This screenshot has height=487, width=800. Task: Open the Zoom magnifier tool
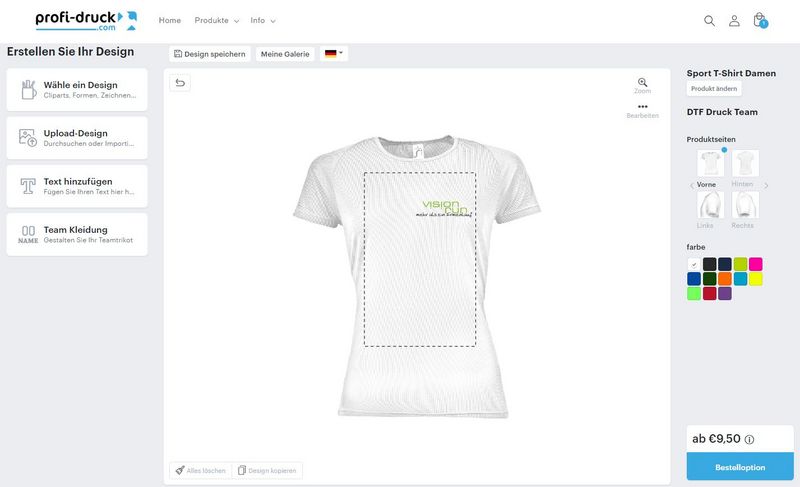tap(642, 85)
